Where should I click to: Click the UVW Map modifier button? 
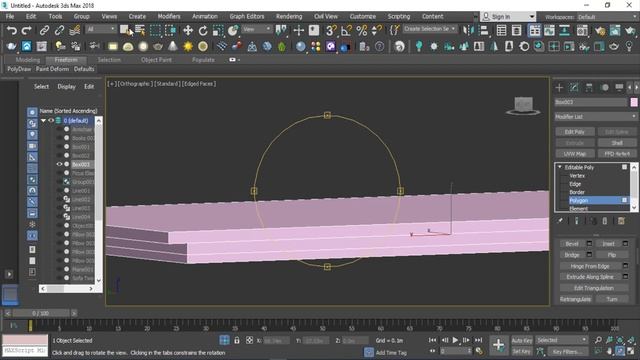pos(575,154)
